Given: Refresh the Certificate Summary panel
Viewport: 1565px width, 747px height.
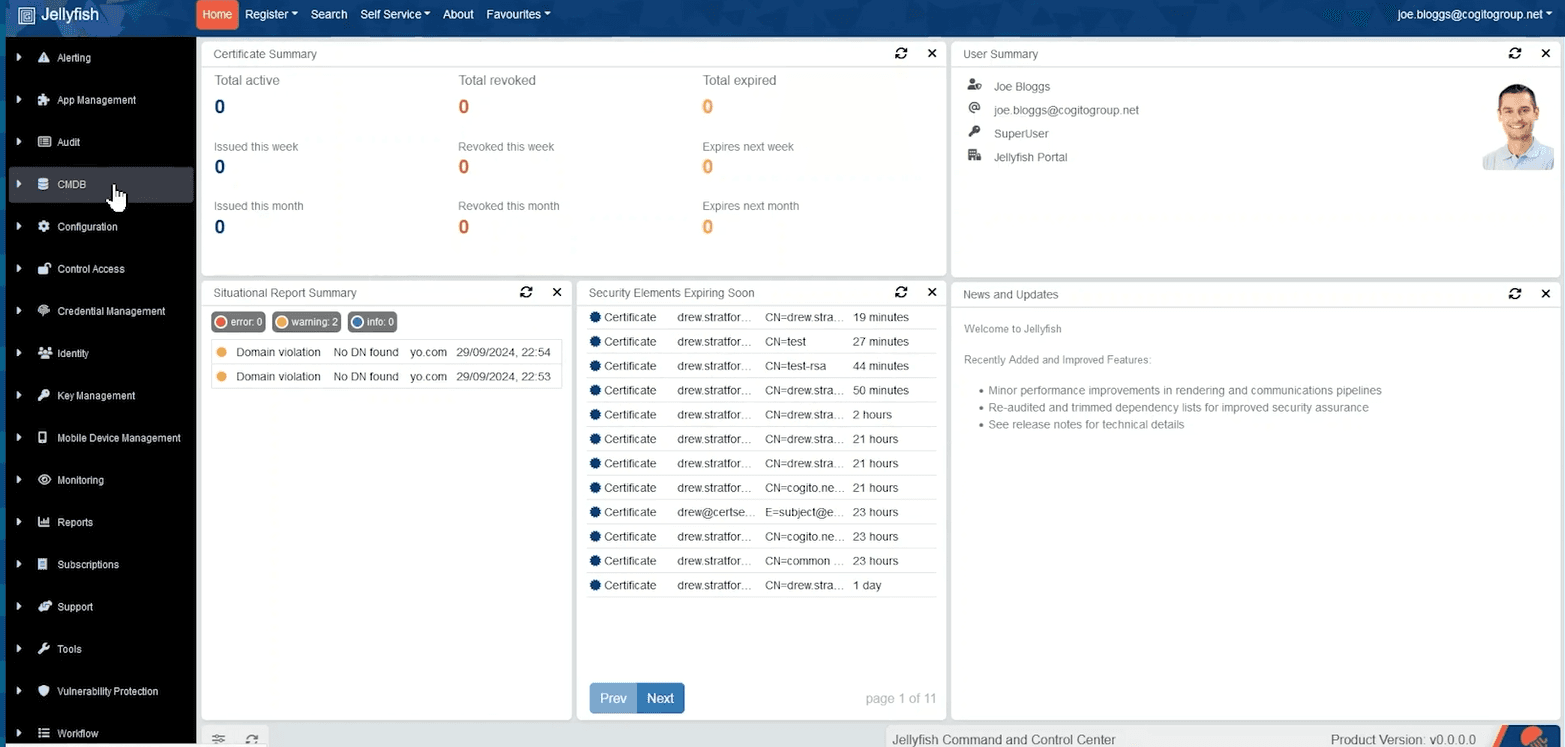Looking at the screenshot, I should (901, 54).
